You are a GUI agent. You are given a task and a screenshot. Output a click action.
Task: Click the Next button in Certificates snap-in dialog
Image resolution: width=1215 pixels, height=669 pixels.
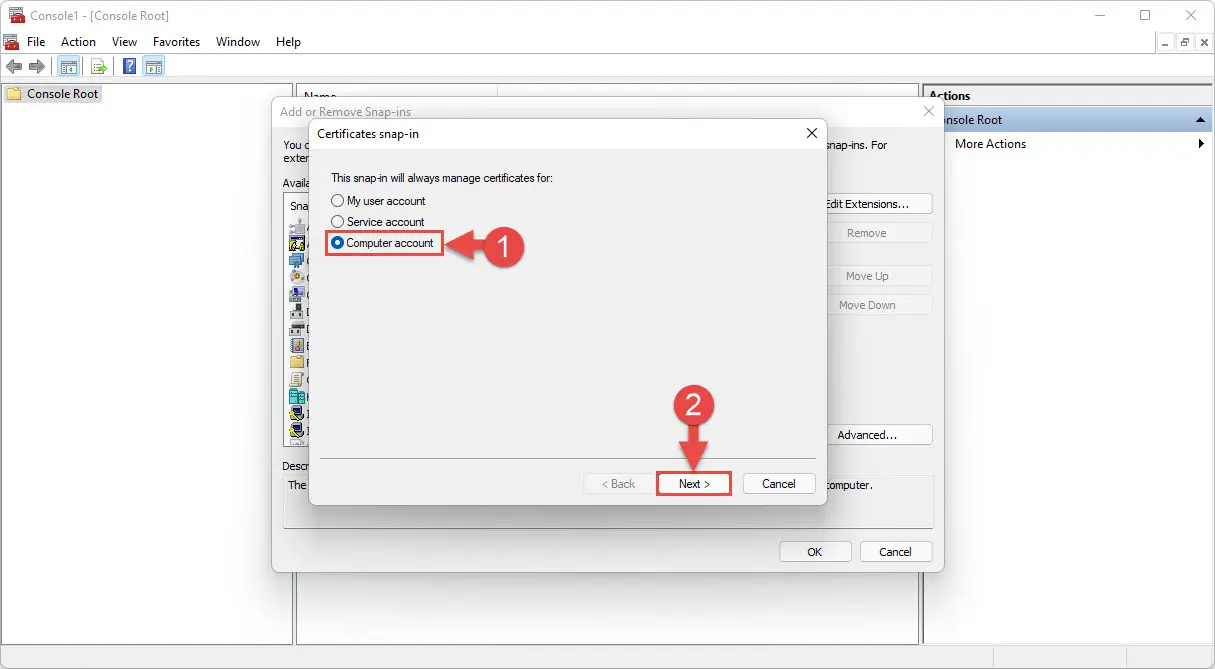693,483
